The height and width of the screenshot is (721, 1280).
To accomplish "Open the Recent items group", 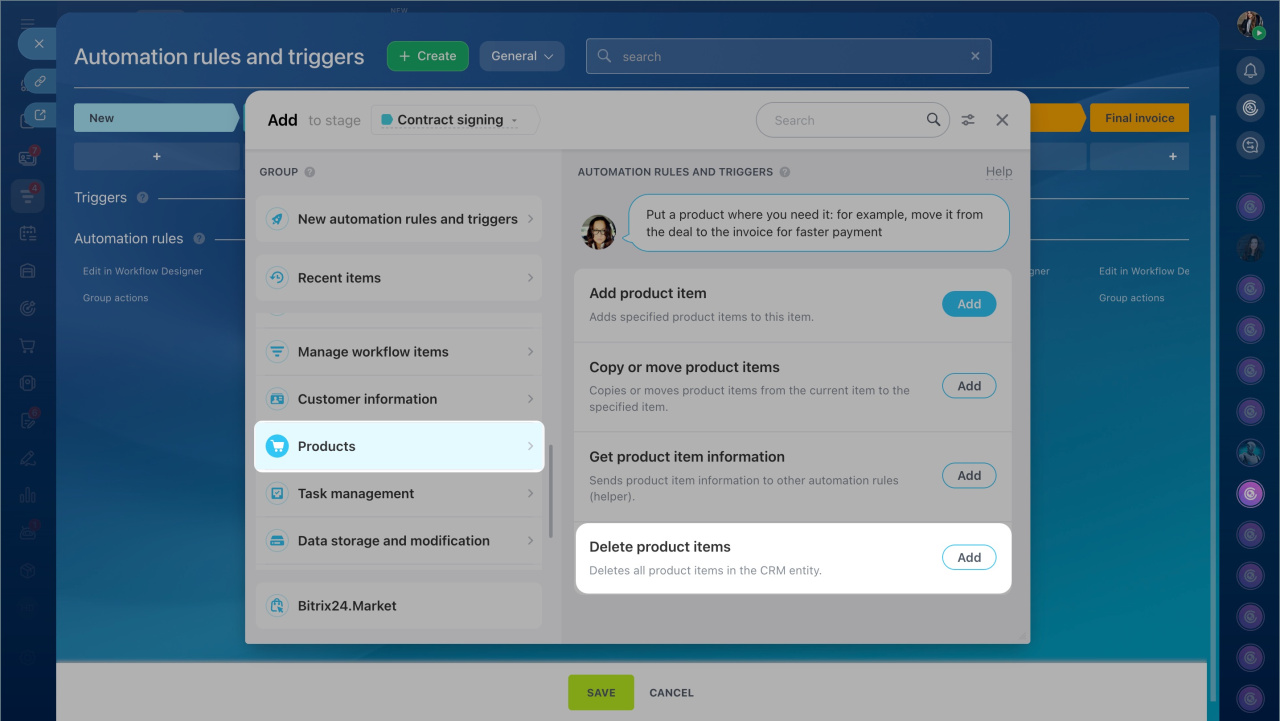I will point(399,278).
